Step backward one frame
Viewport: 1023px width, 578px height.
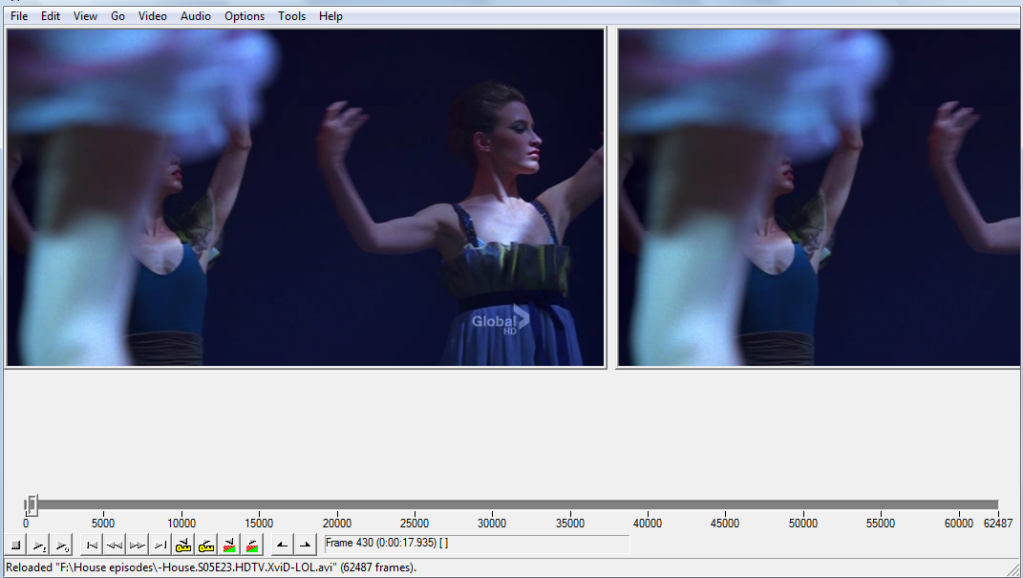coord(115,545)
